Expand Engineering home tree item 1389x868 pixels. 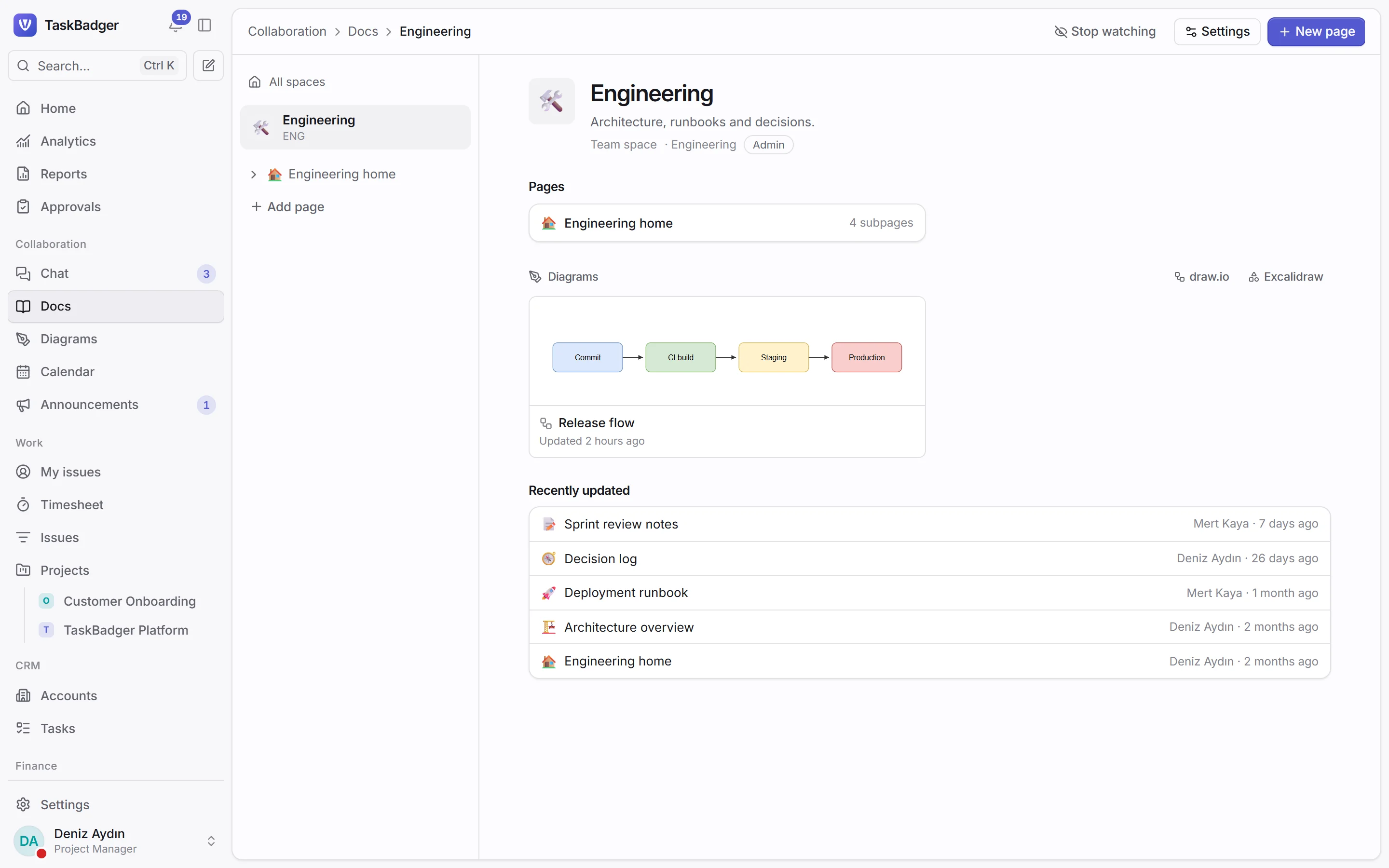pyautogui.click(x=253, y=174)
